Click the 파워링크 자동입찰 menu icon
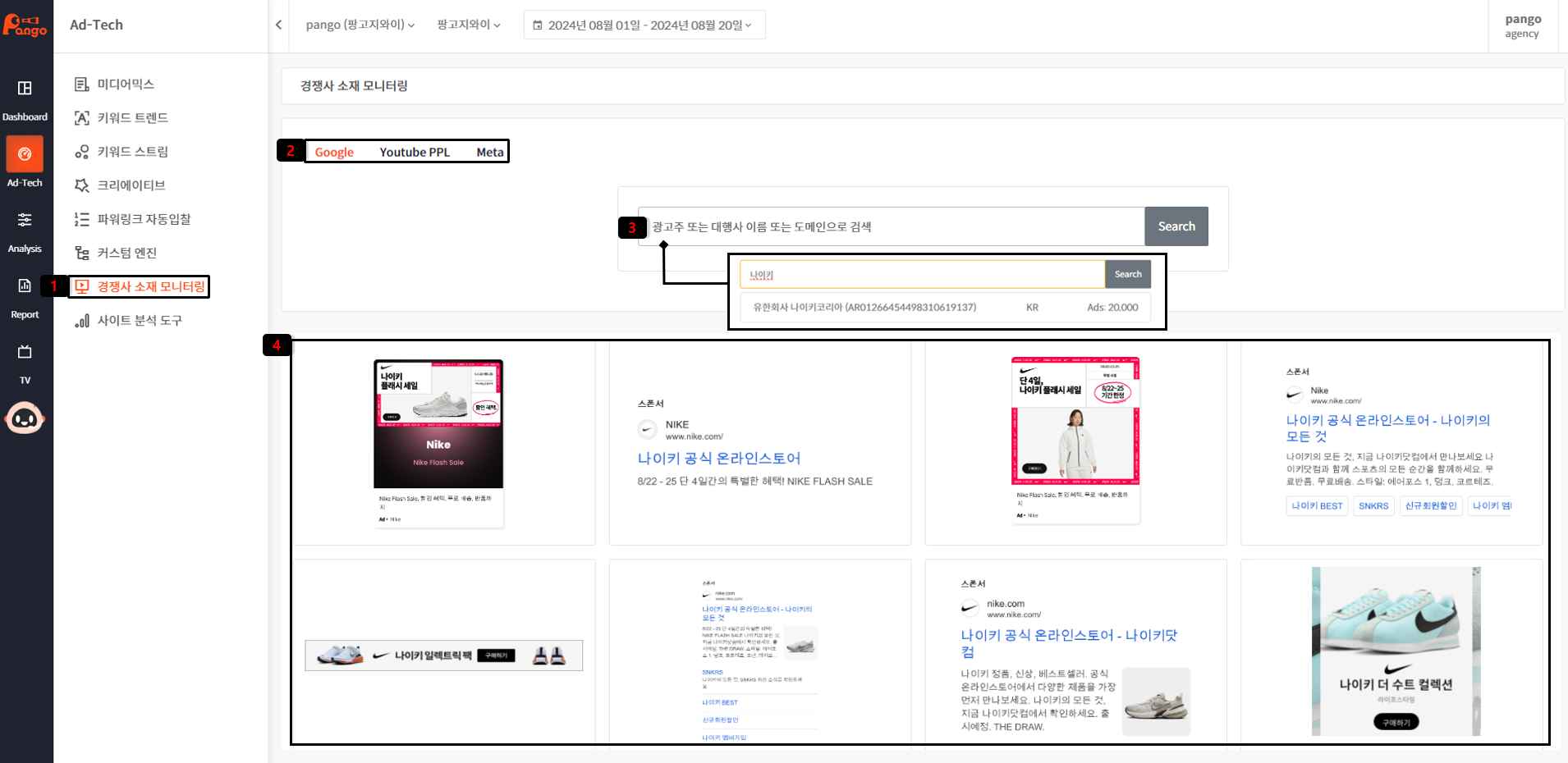This screenshot has width=1568, height=763. click(82, 219)
